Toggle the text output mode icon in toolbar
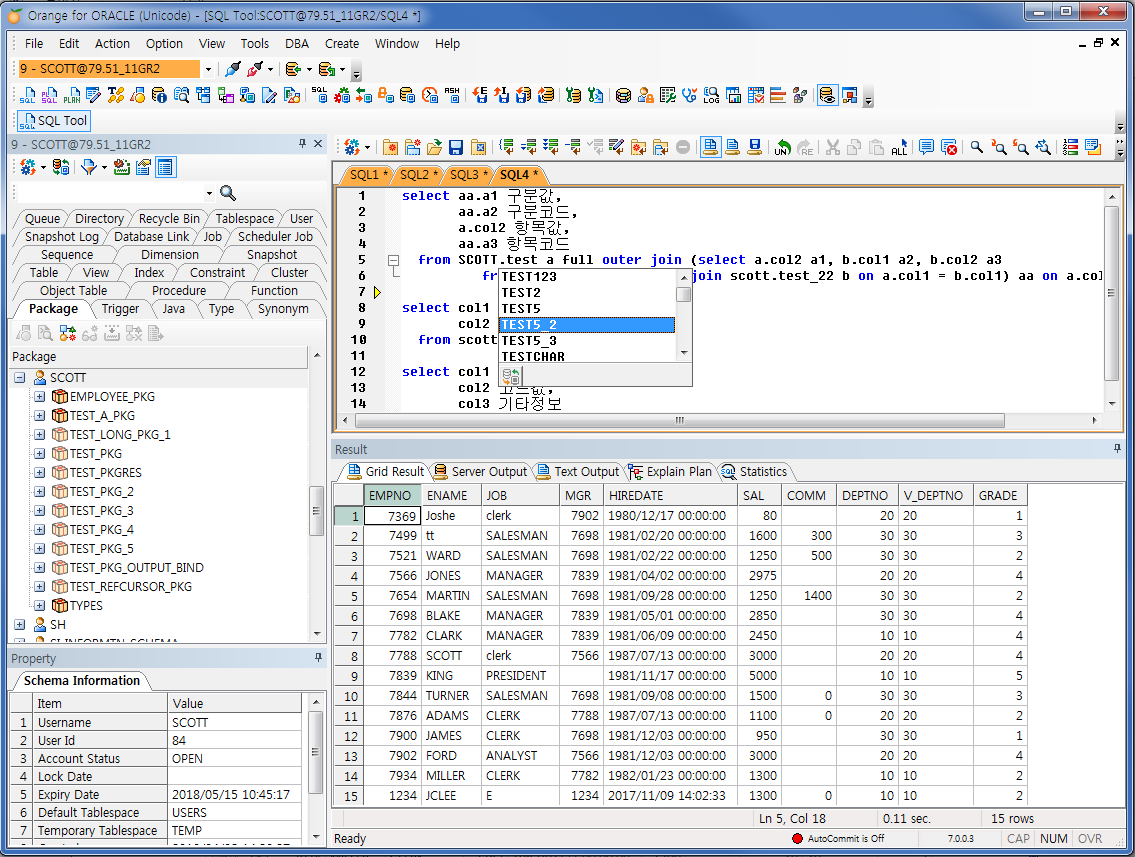Viewport: 1135px width, 857px height. point(733,148)
